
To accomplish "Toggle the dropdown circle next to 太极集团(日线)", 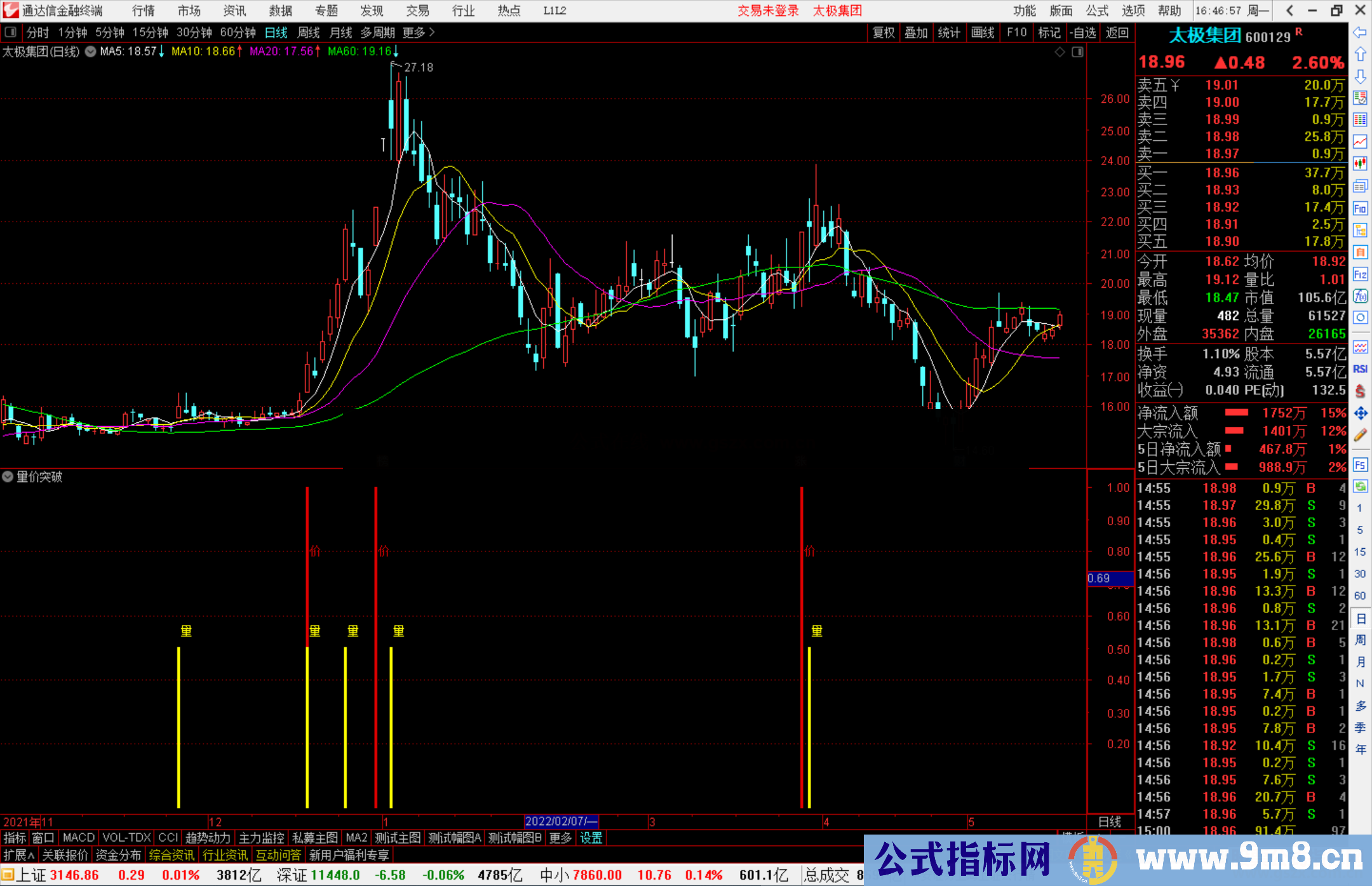I will (x=91, y=51).
